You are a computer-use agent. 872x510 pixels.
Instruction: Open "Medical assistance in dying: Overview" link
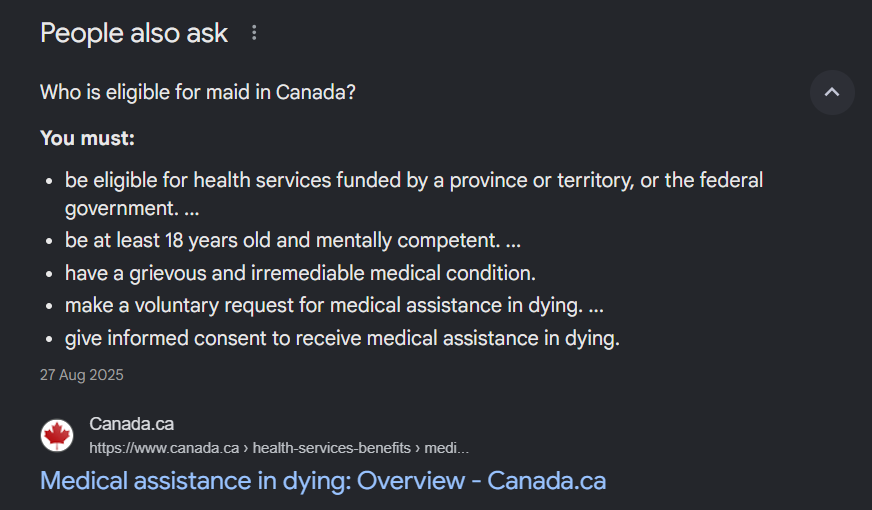click(x=322, y=480)
